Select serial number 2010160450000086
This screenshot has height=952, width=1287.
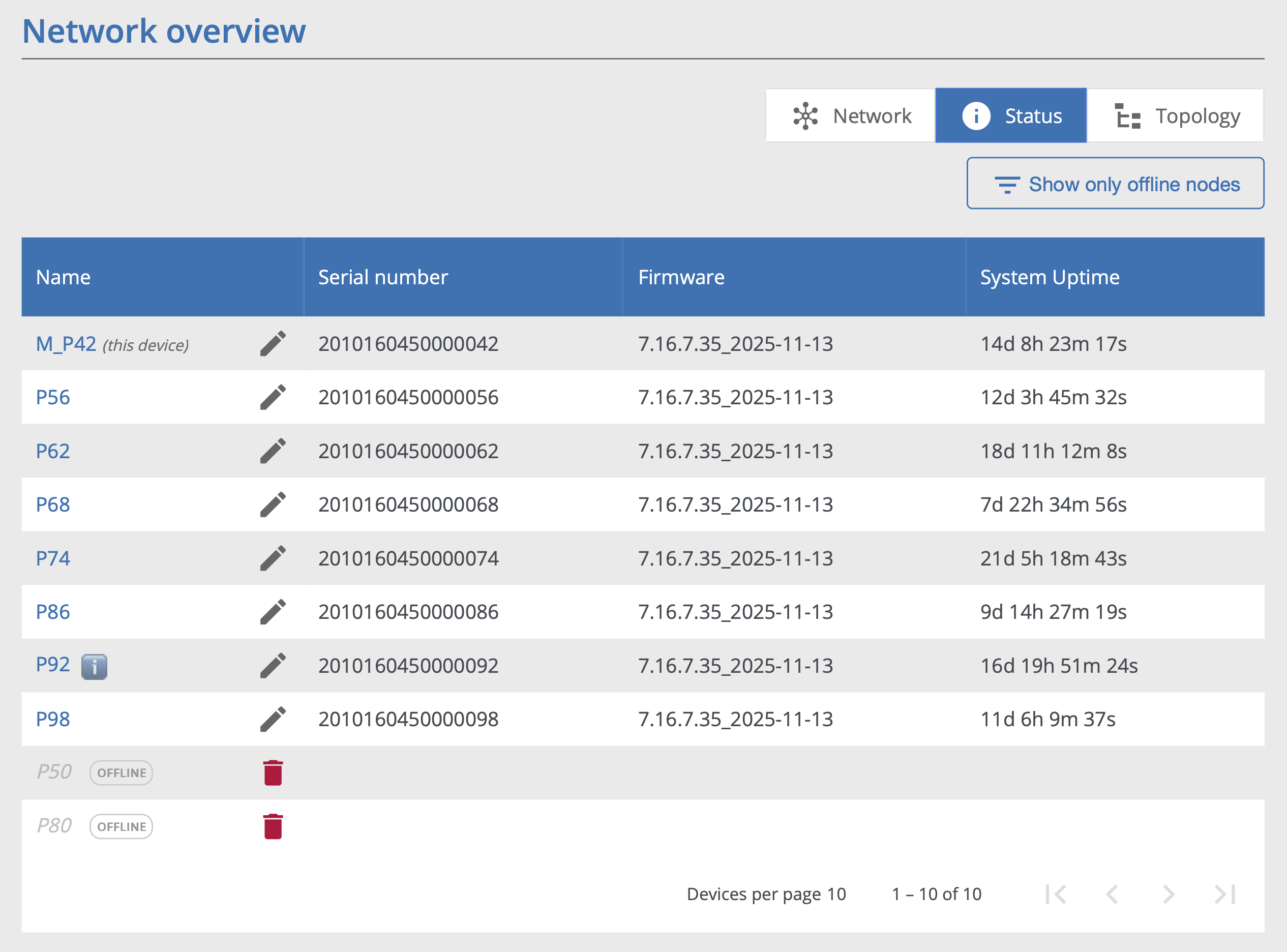(x=408, y=611)
